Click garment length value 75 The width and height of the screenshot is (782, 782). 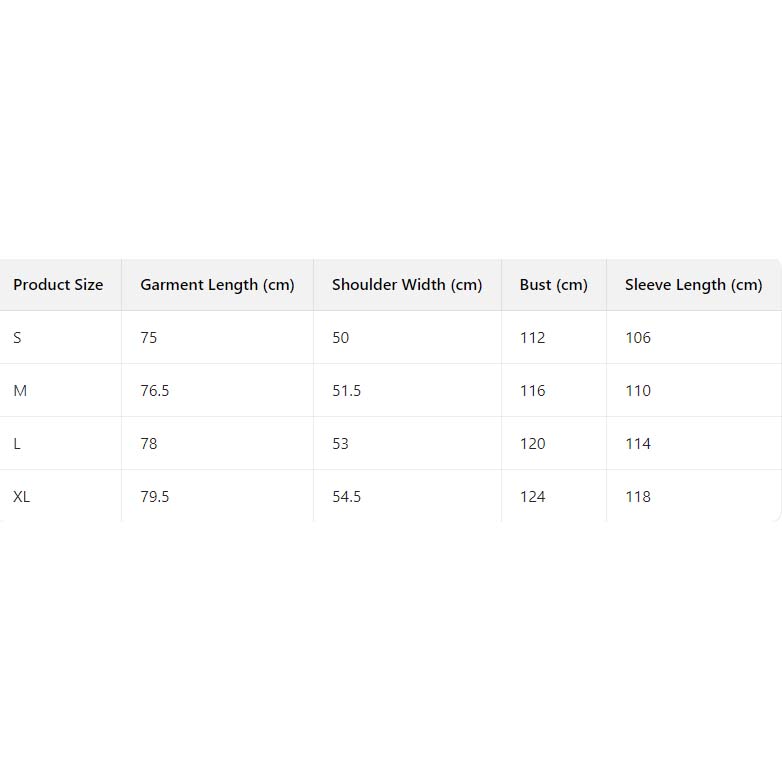[149, 338]
